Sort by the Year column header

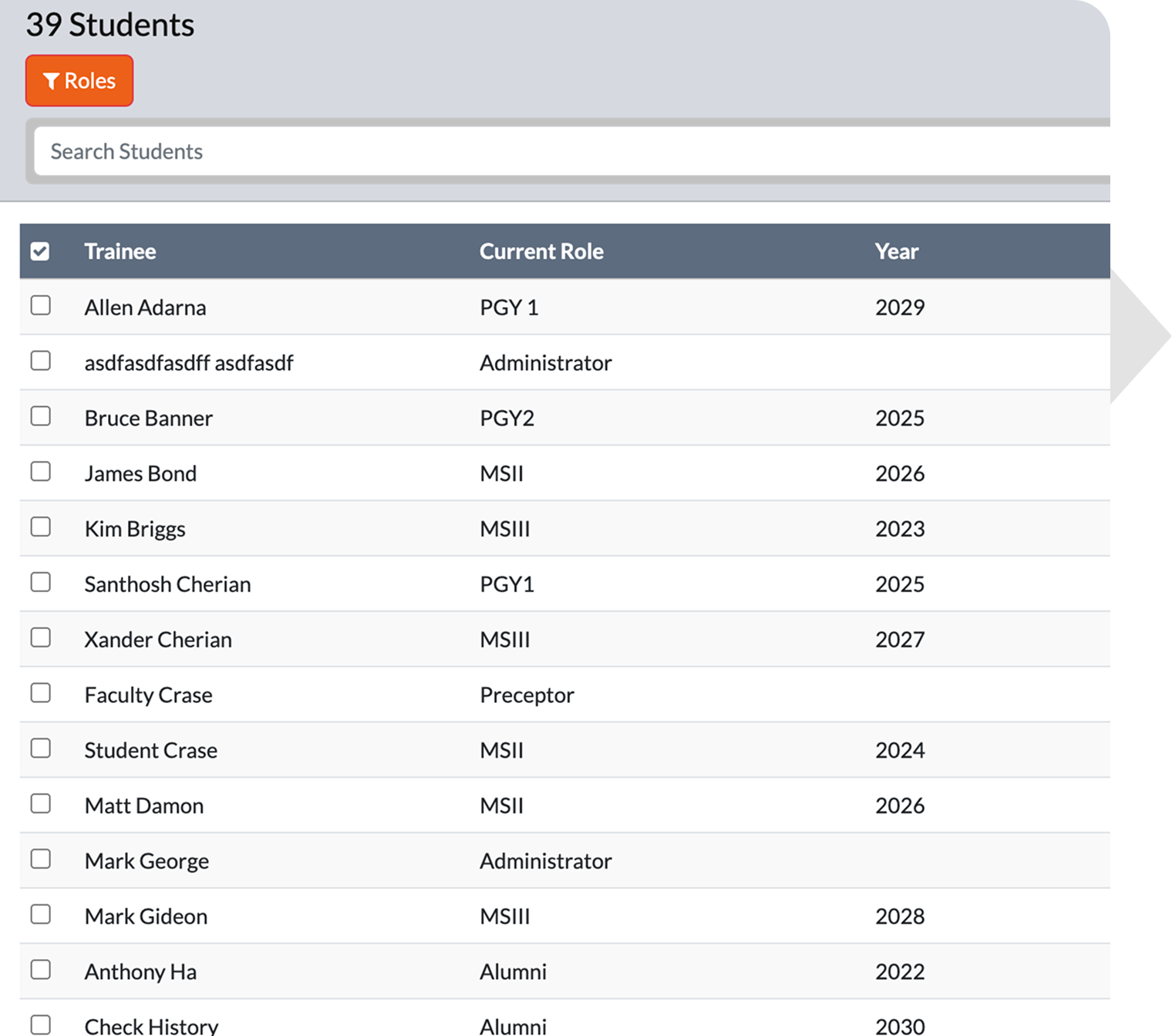[897, 251]
